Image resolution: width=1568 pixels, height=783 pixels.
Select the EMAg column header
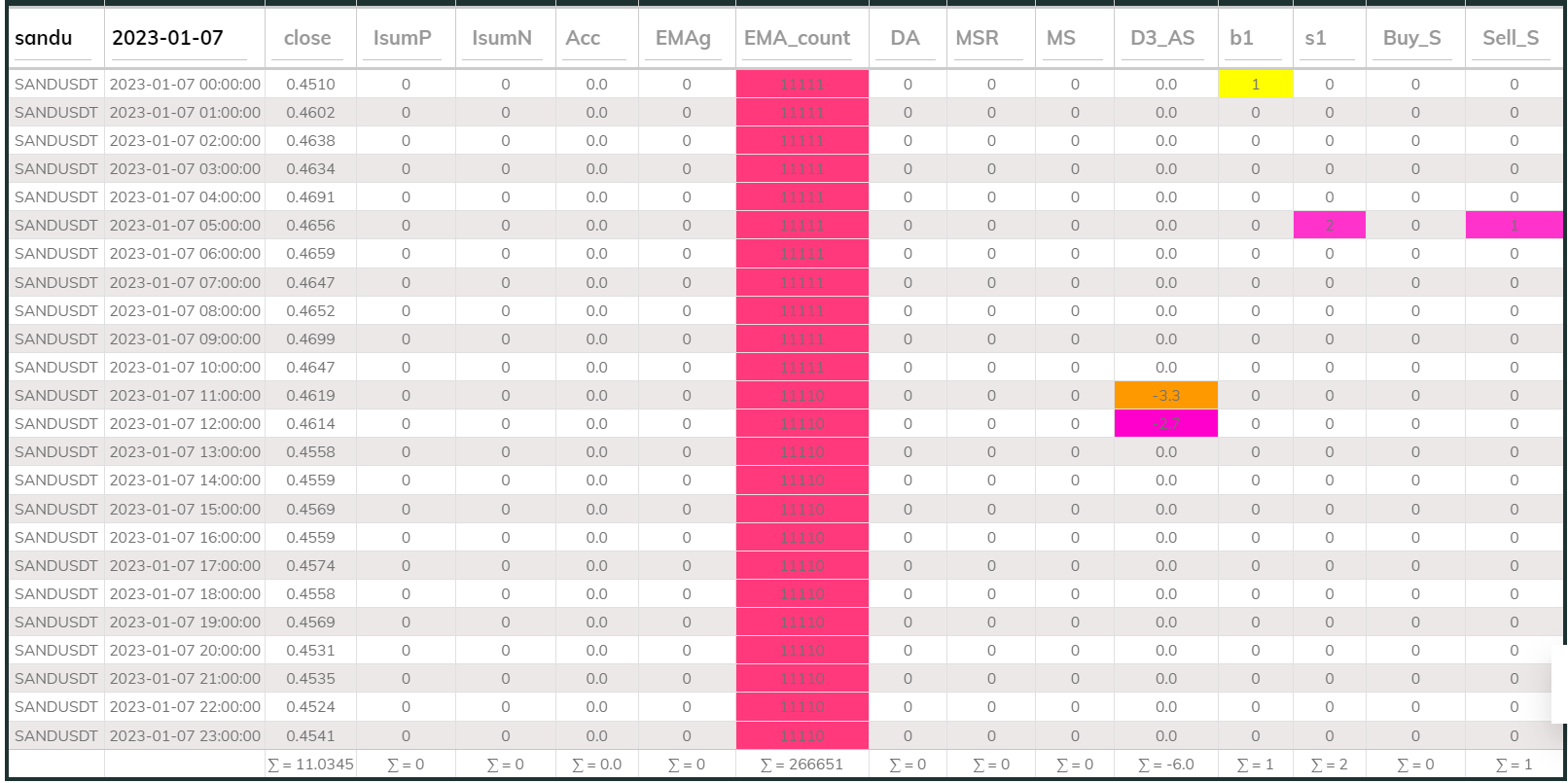(683, 38)
